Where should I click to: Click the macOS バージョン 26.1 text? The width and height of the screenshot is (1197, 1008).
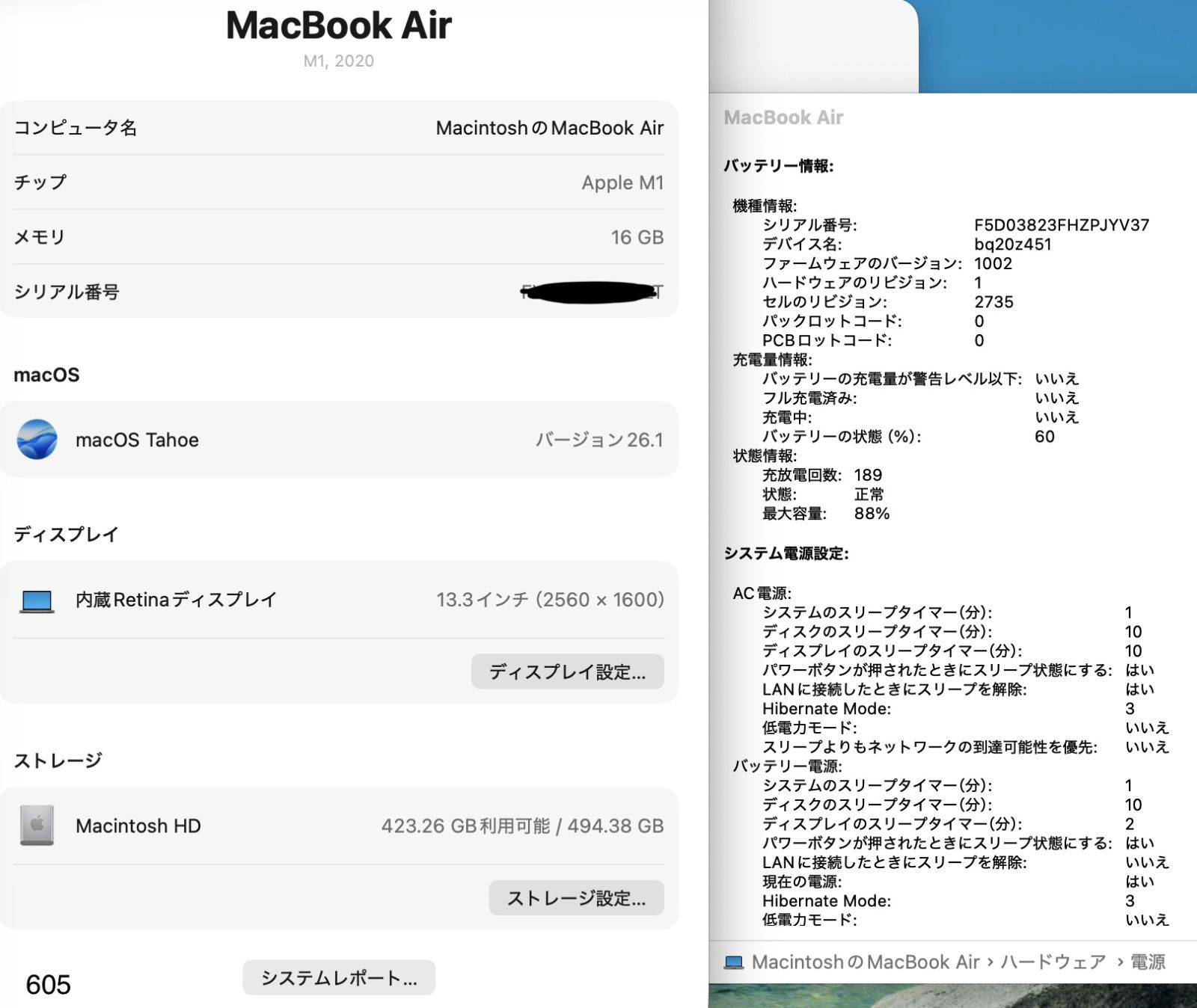(x=598, y=440)
